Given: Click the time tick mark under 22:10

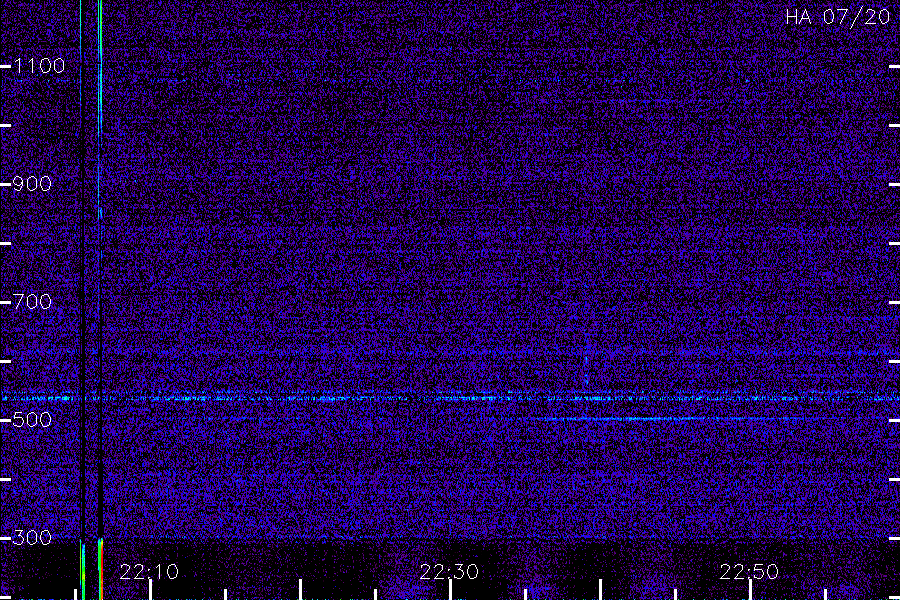Looking at the screenshot, I should 150,590.
